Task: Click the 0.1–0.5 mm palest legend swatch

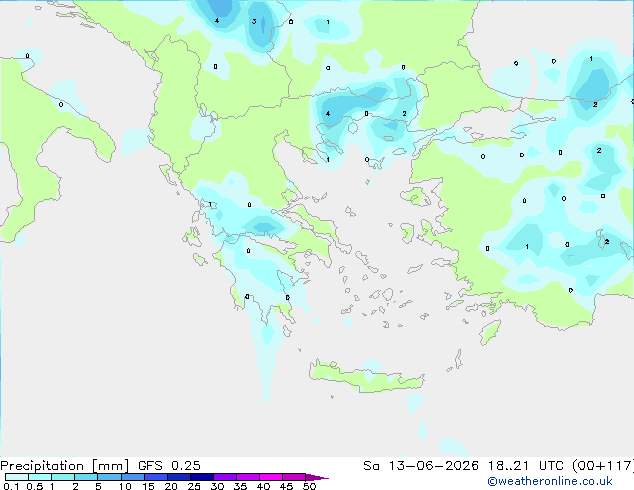Action: 17,477
